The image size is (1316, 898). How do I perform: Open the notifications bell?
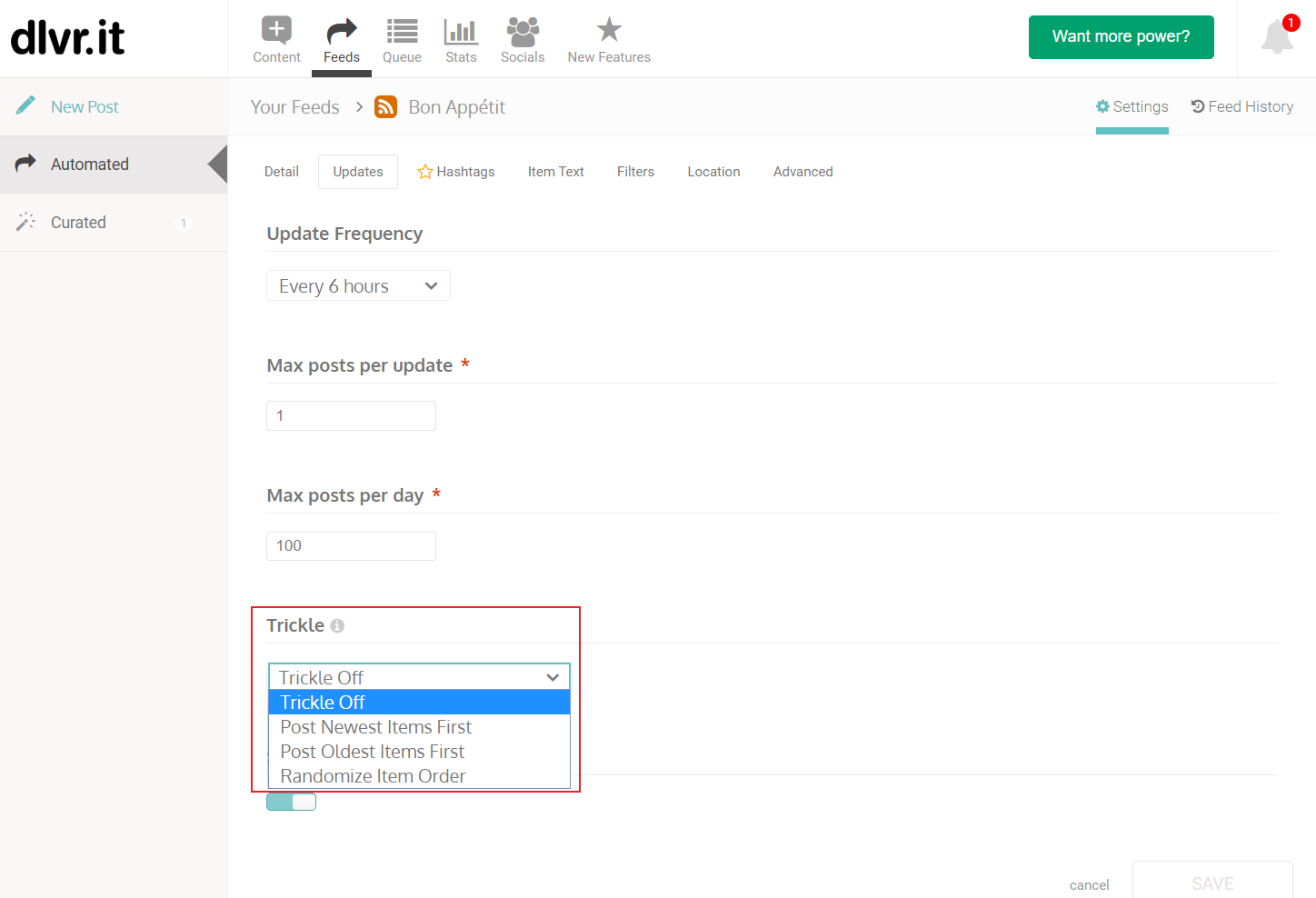pos(1277,36)
